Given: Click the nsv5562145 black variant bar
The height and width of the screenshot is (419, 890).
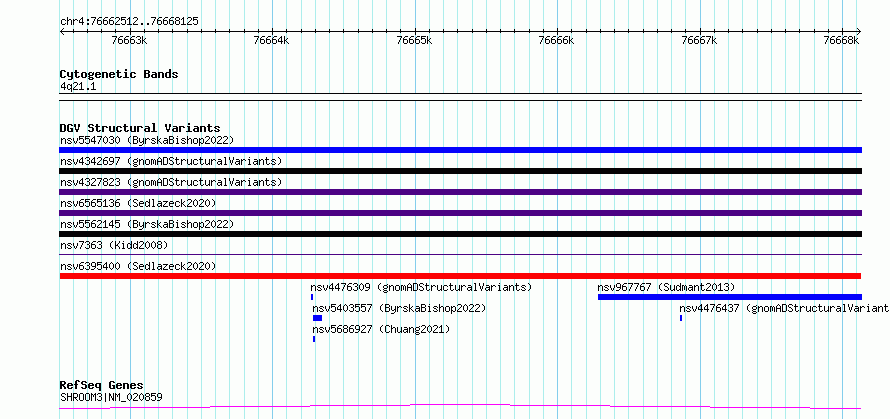Looking at the screenshot, I should tap(460, 234).
